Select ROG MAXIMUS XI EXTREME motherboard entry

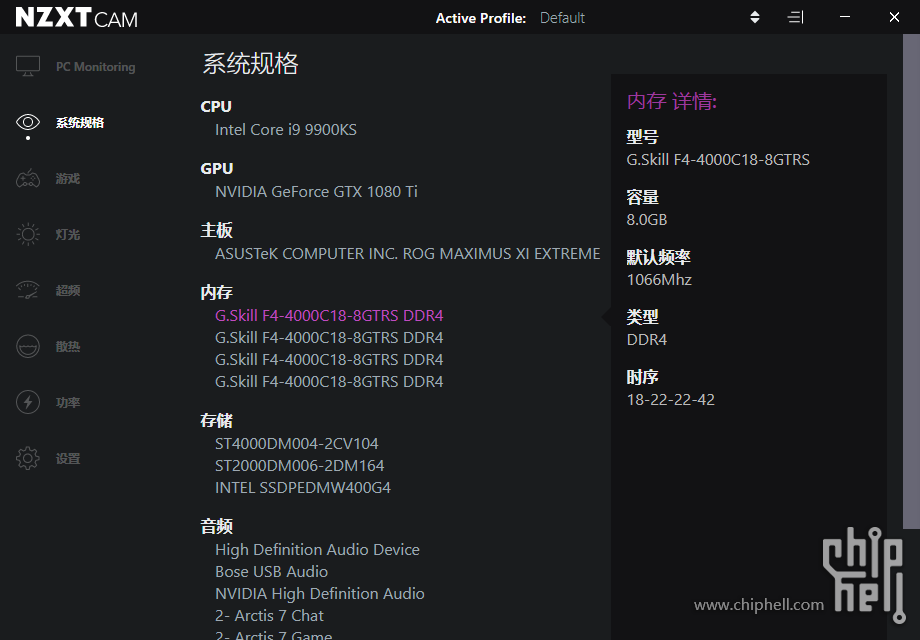click(x=408, y=253)
